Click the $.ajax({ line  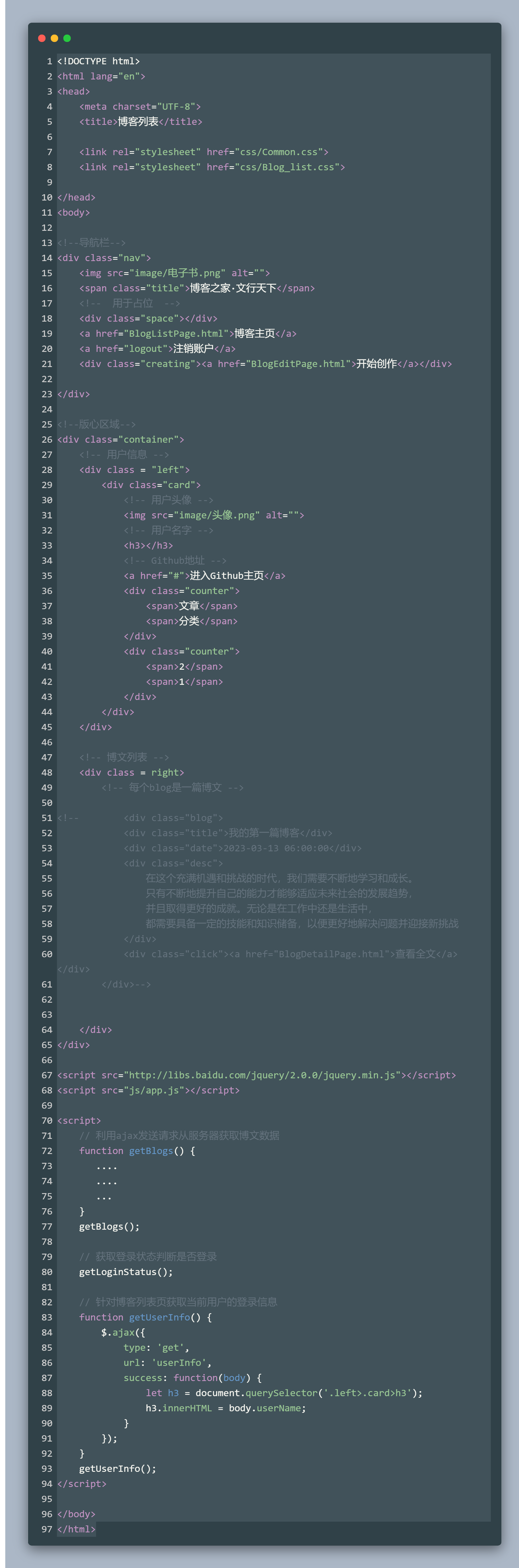point(123,1333)
